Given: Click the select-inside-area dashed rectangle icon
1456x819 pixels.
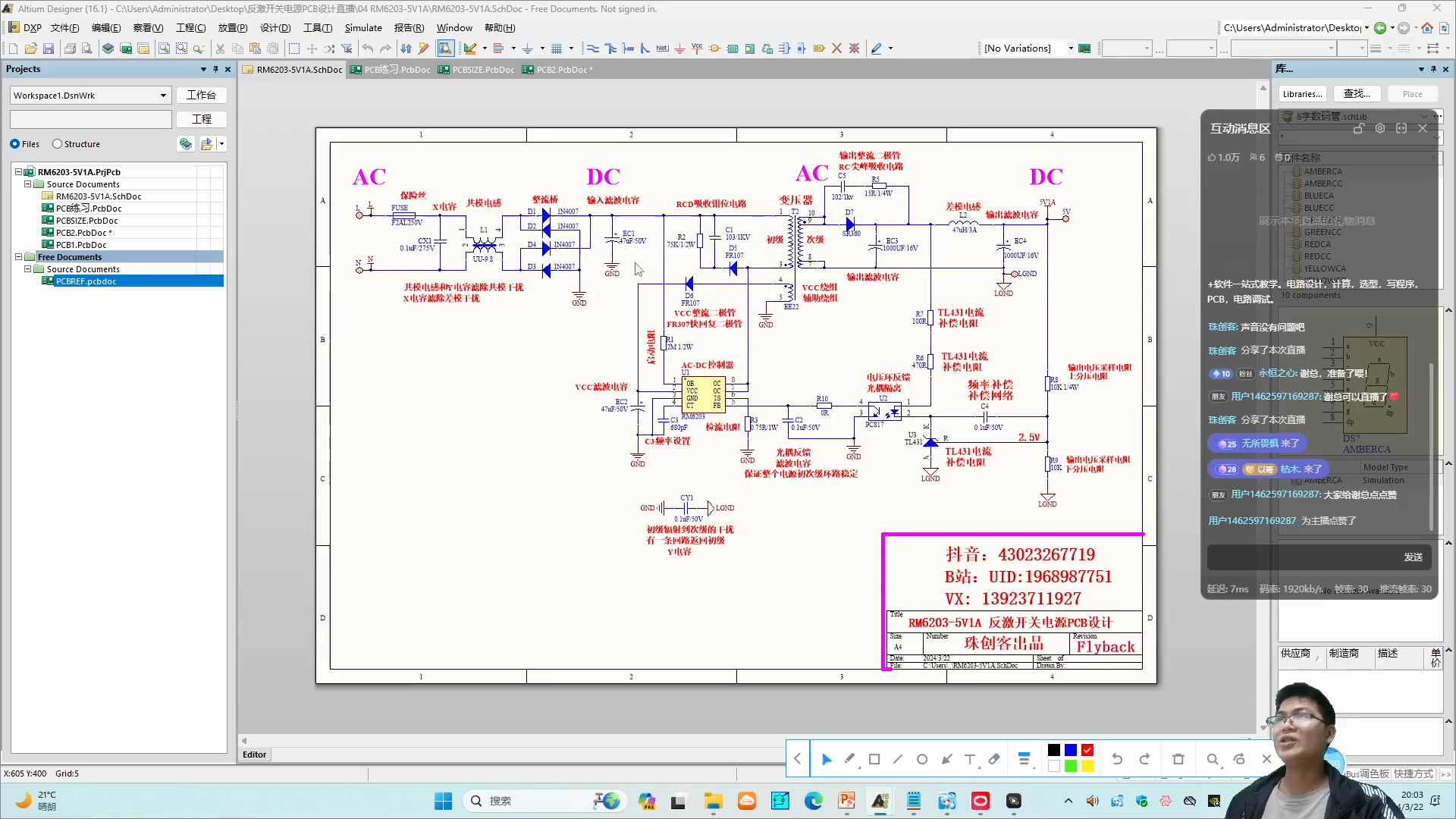Looking at the screenshot, I should pos(294,49).
